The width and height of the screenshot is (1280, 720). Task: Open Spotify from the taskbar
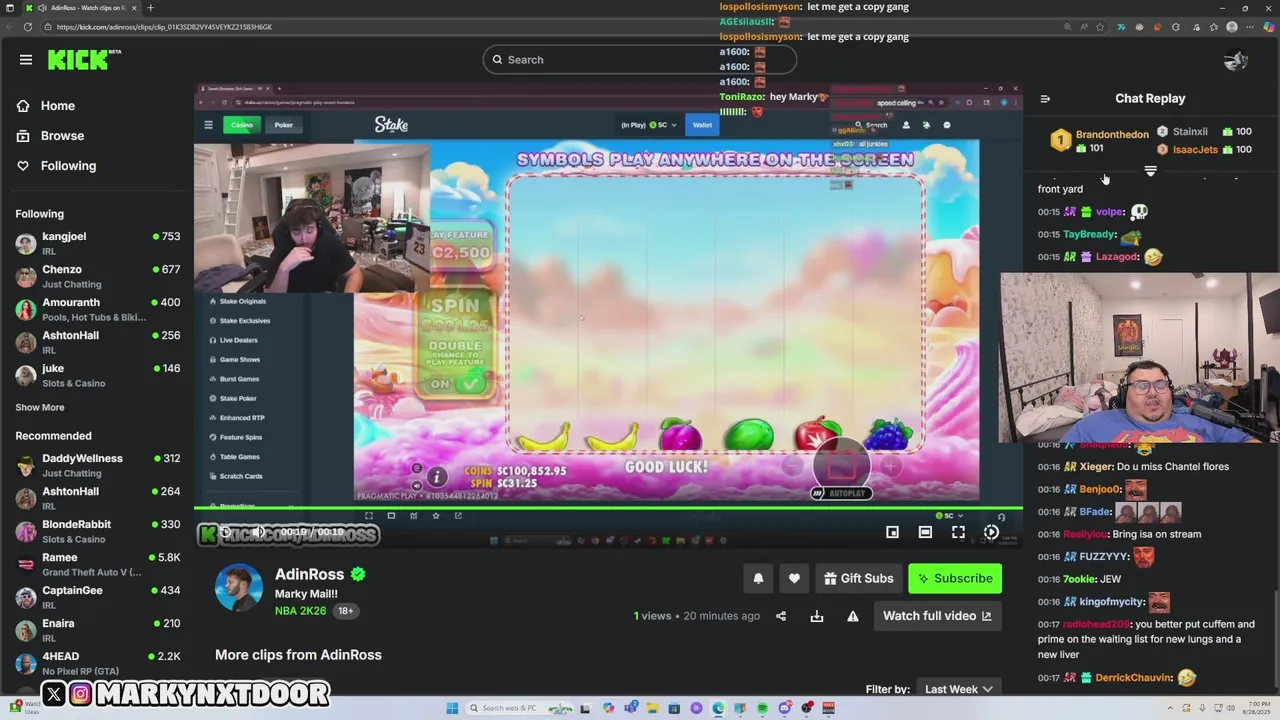coord(762,708)
